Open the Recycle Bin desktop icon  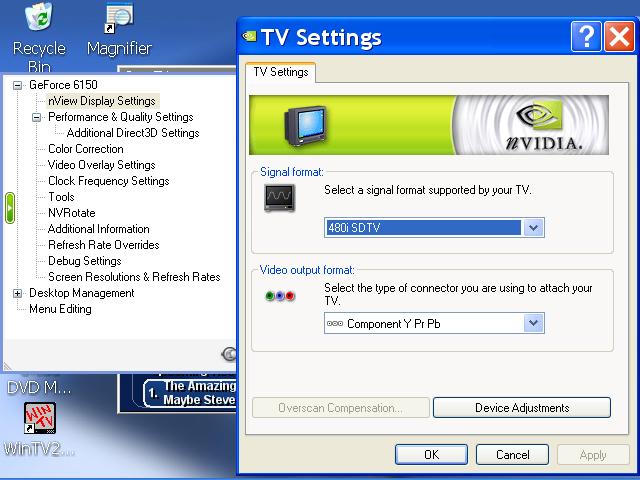(39, 16)
